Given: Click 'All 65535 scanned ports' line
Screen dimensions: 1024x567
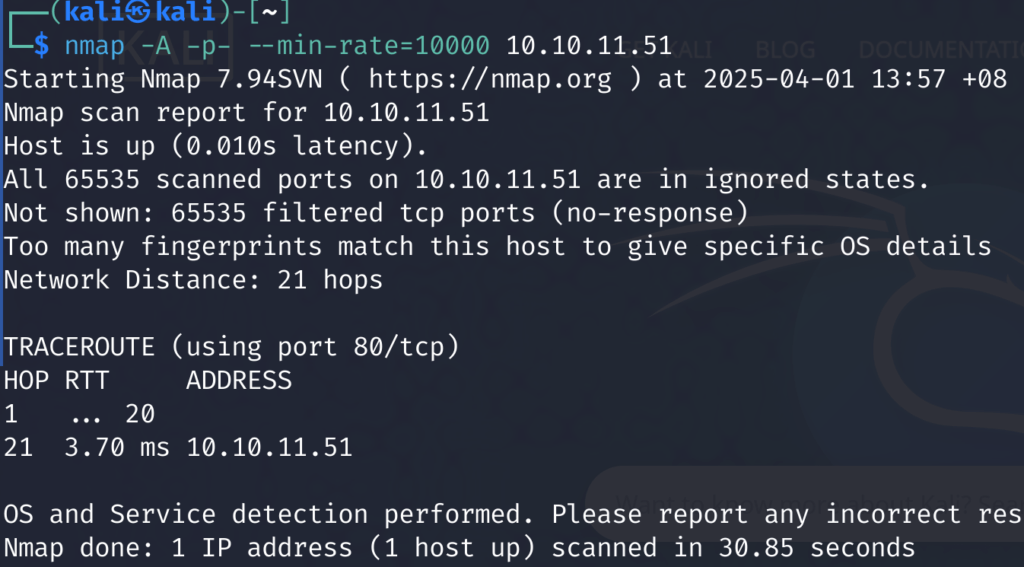Looking at the screenshot, I should click(x=466, y=179).
